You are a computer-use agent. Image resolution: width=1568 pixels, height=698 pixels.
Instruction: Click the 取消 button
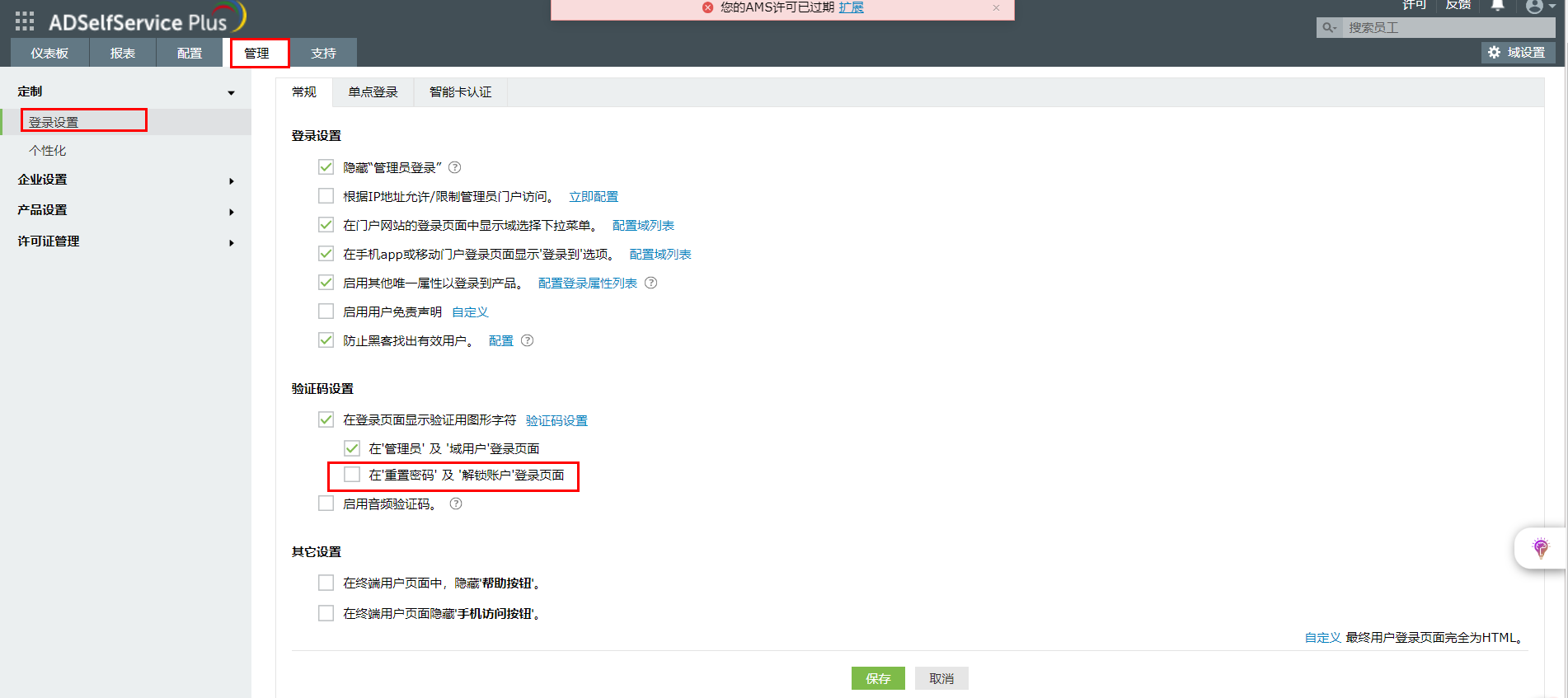941,678
